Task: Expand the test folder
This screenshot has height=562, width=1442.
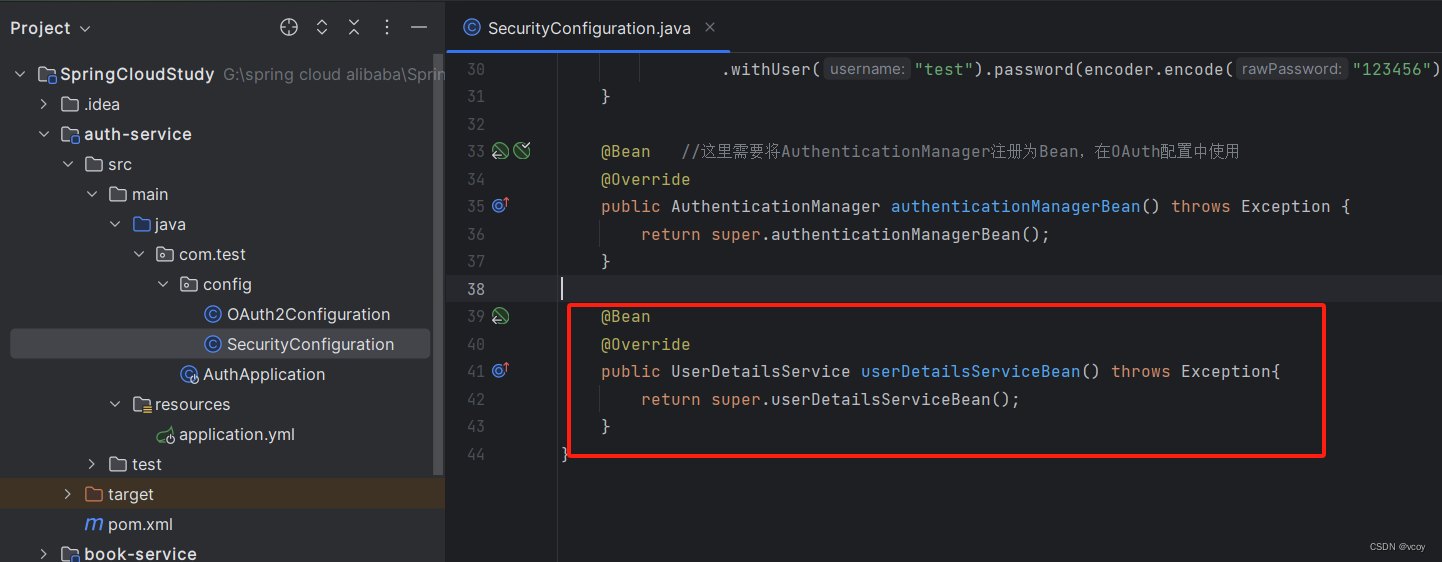Action: (91, 464)
